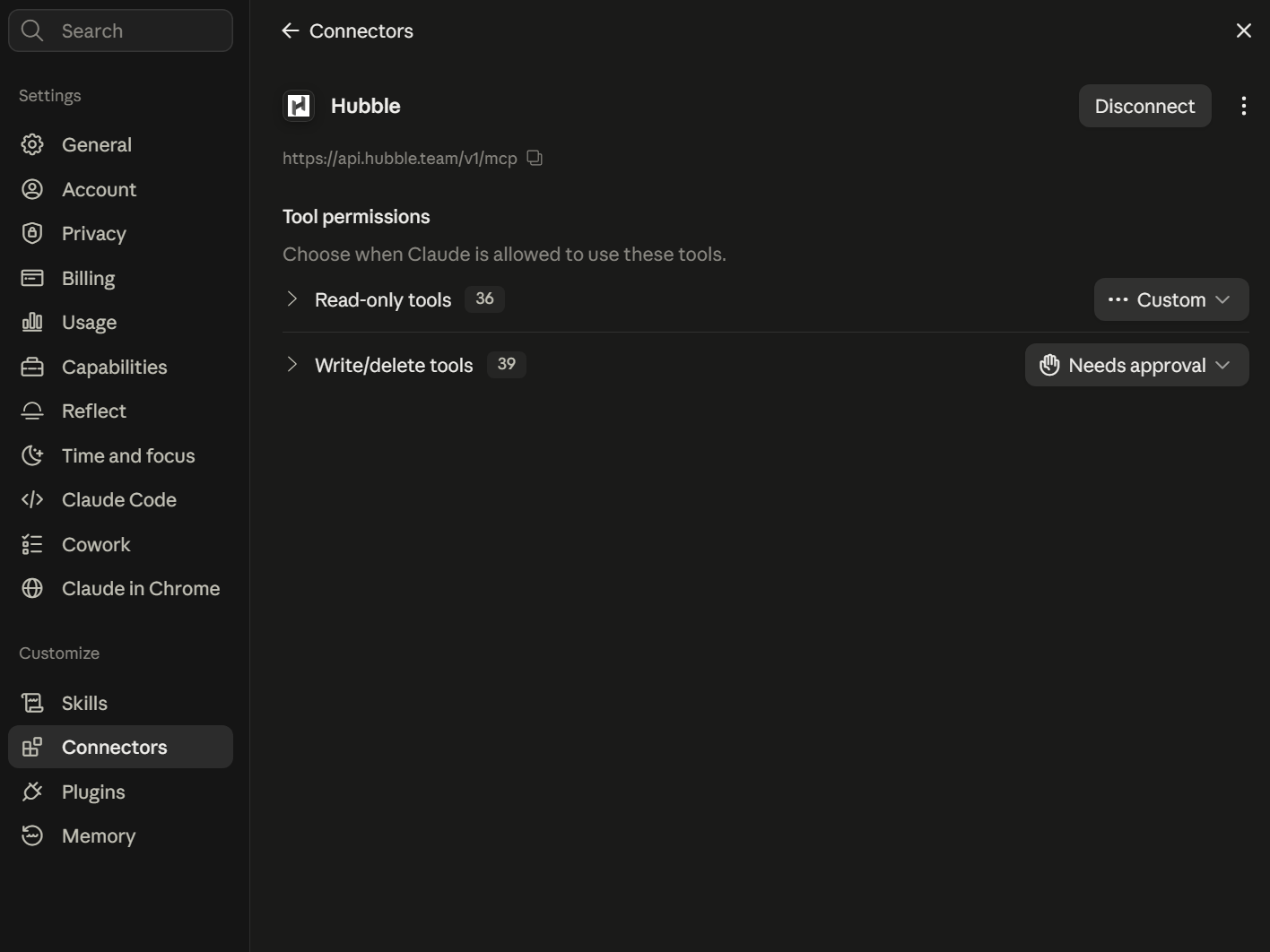Open the Billing page
Image resolution: width=1270 pixels, height=952 pixels.
(x=120, y=278)
